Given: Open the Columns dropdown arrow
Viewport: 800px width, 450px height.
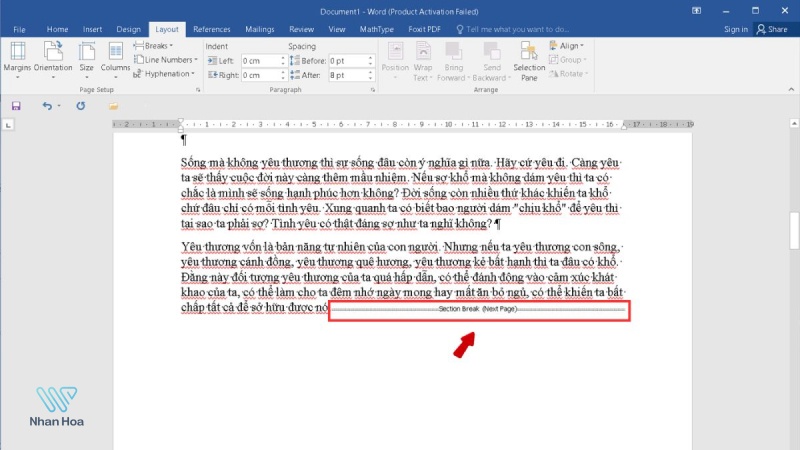Looking at the screenshot, I should (x=115, y=78).
